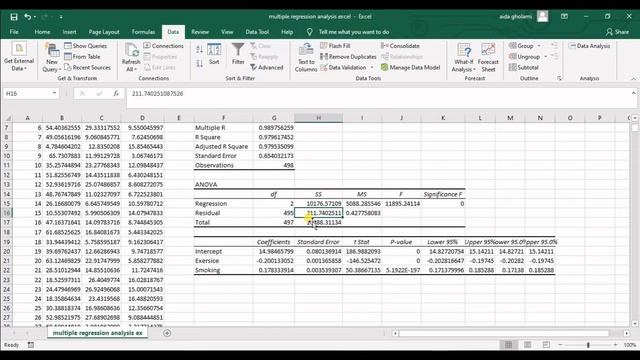
Task: Add a new sheet with plus icon
Action: pyautogui.click(x=167, y=333)
